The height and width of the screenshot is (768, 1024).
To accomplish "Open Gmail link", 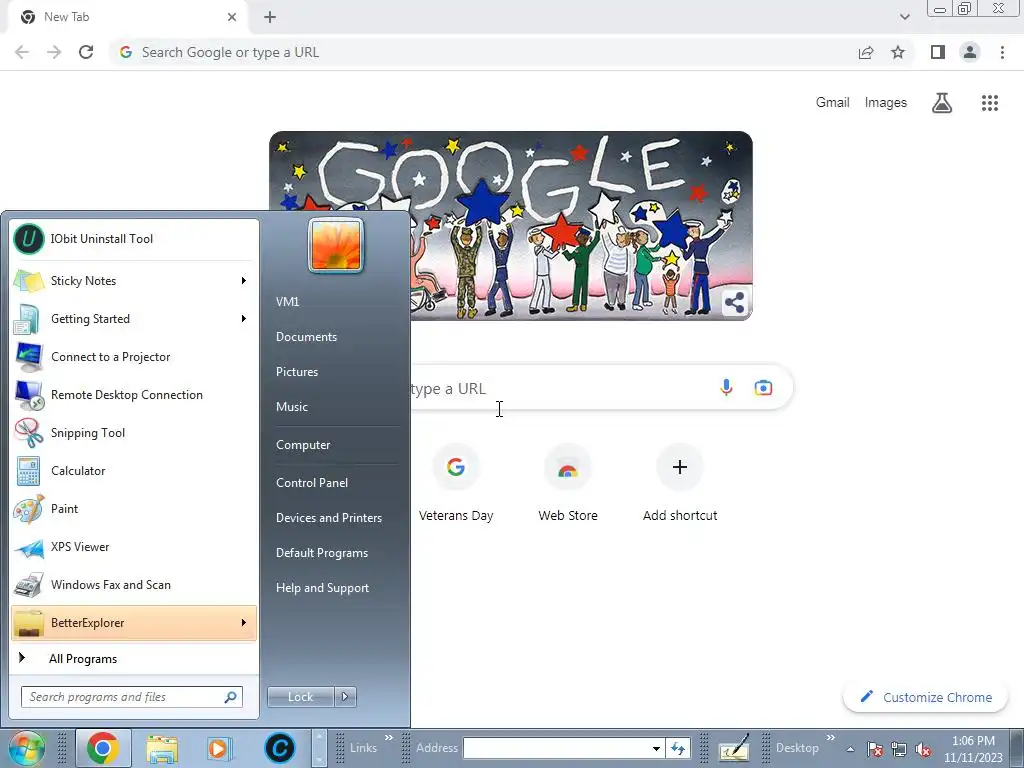I will 833,103.
